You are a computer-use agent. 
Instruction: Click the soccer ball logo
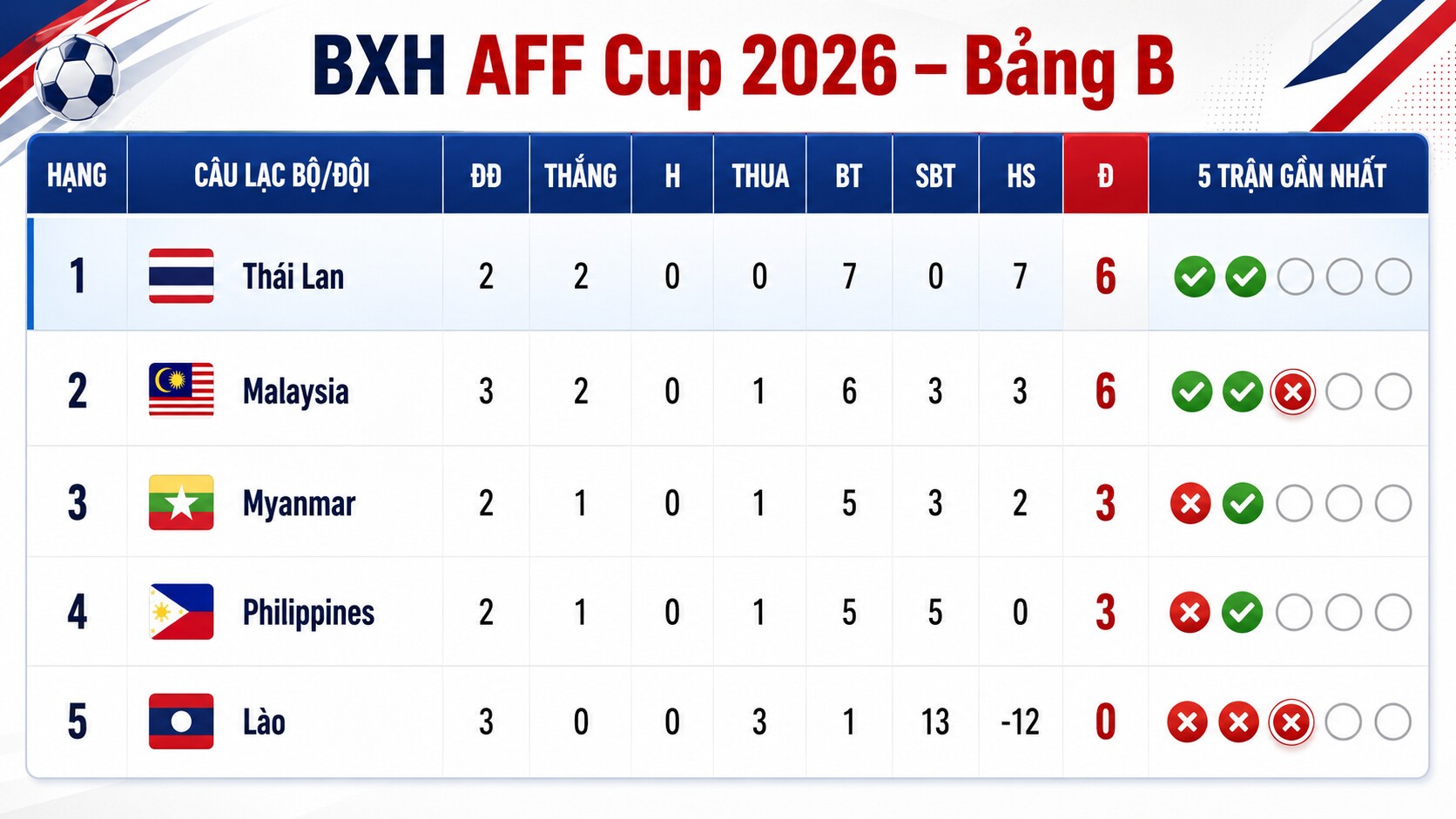77,77
